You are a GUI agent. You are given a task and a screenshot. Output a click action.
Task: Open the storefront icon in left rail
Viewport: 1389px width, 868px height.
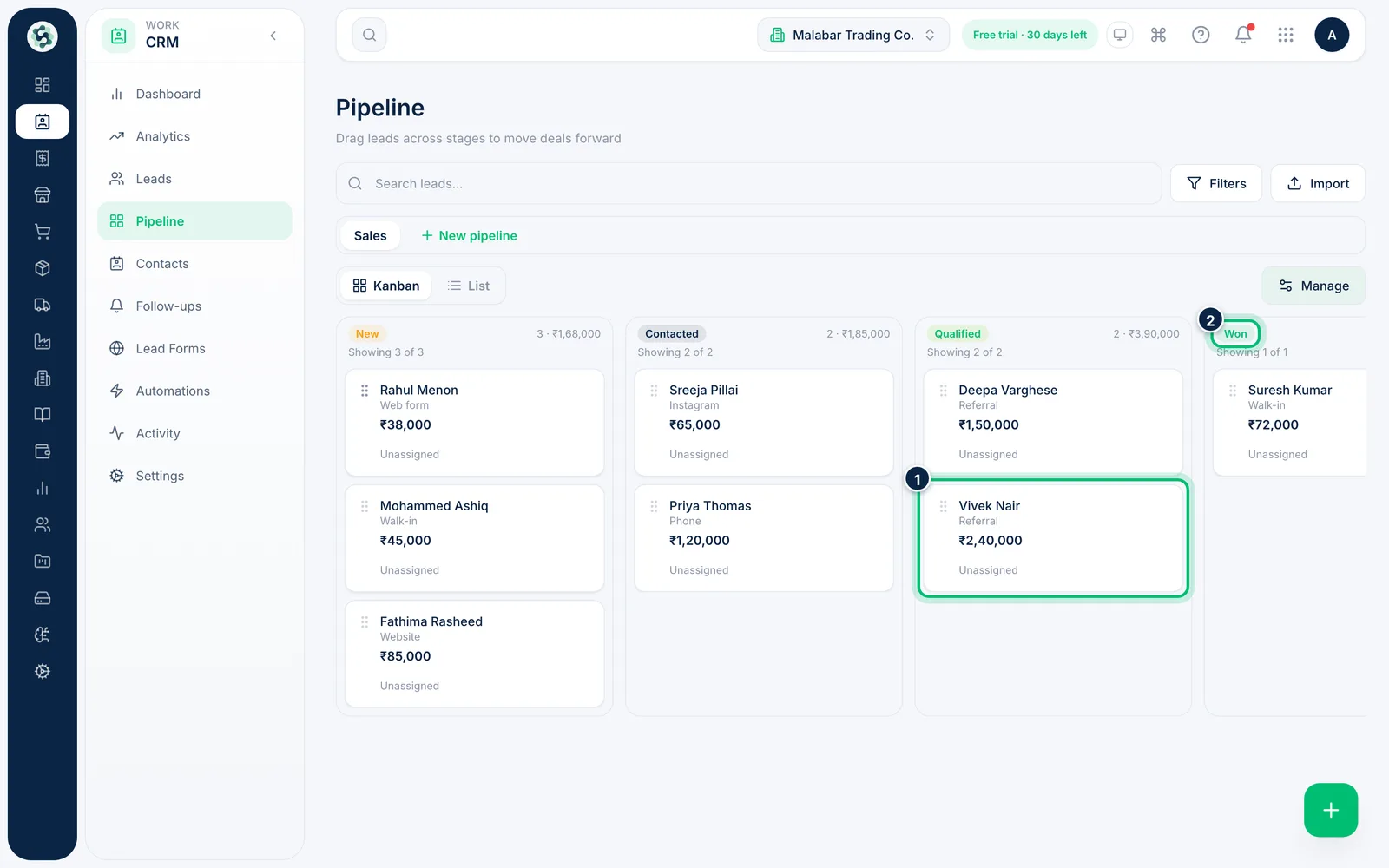(x=42, y=194)
